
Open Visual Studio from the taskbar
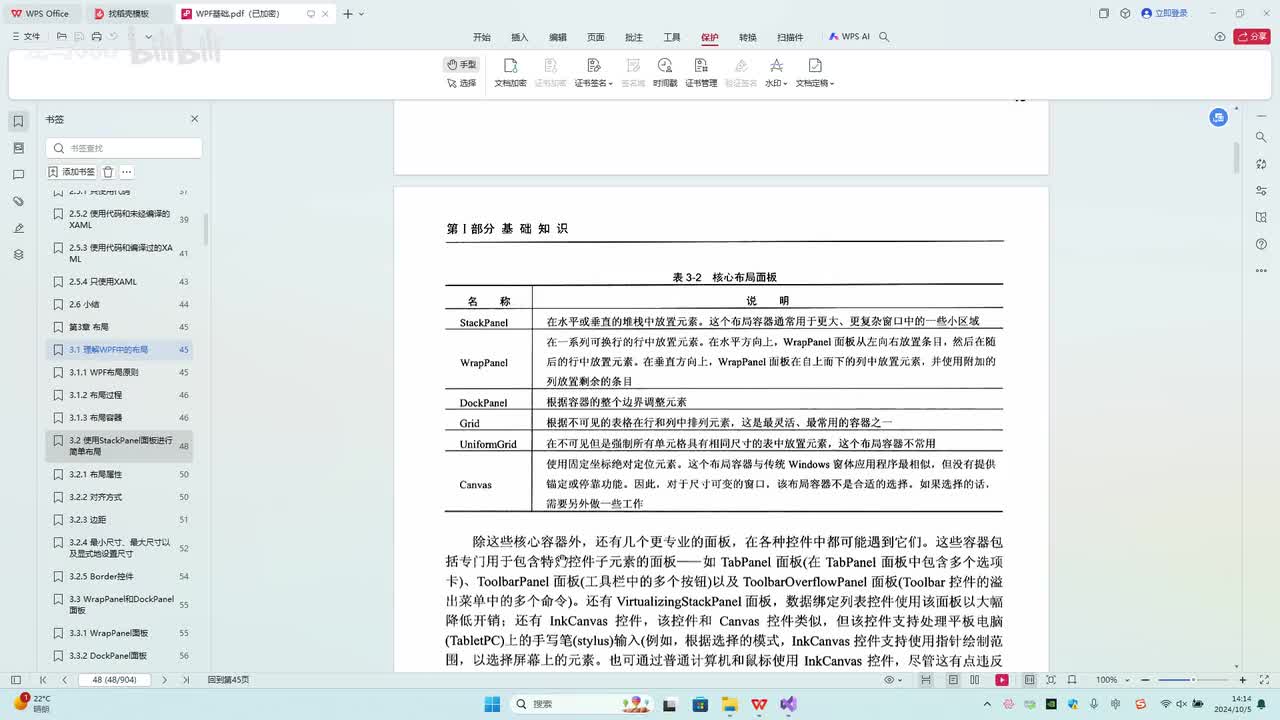(x=788, y=704)
